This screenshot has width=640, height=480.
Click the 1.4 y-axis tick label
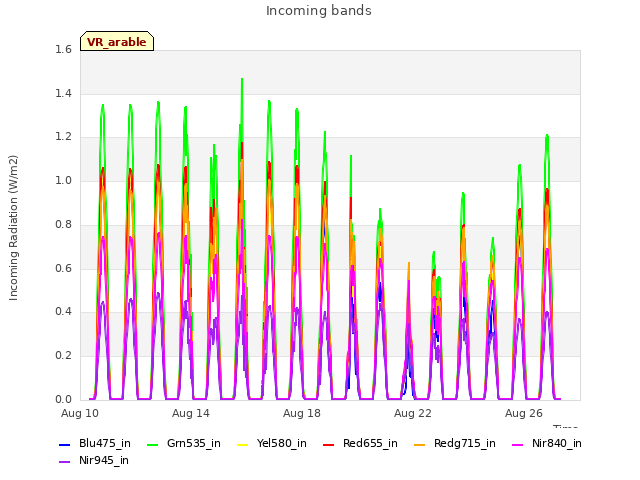click(x=63, y=93)
